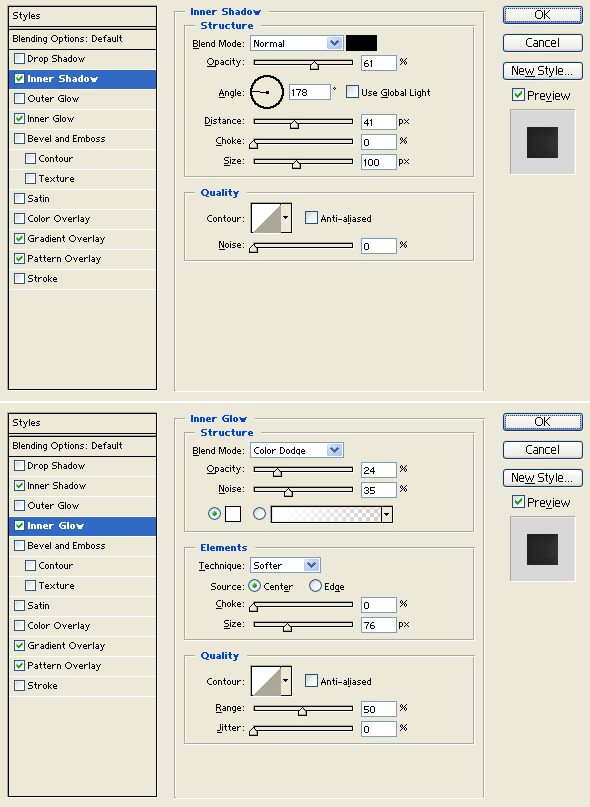
Task: Open the Normal blend mode dropdown
Action: 297,43
